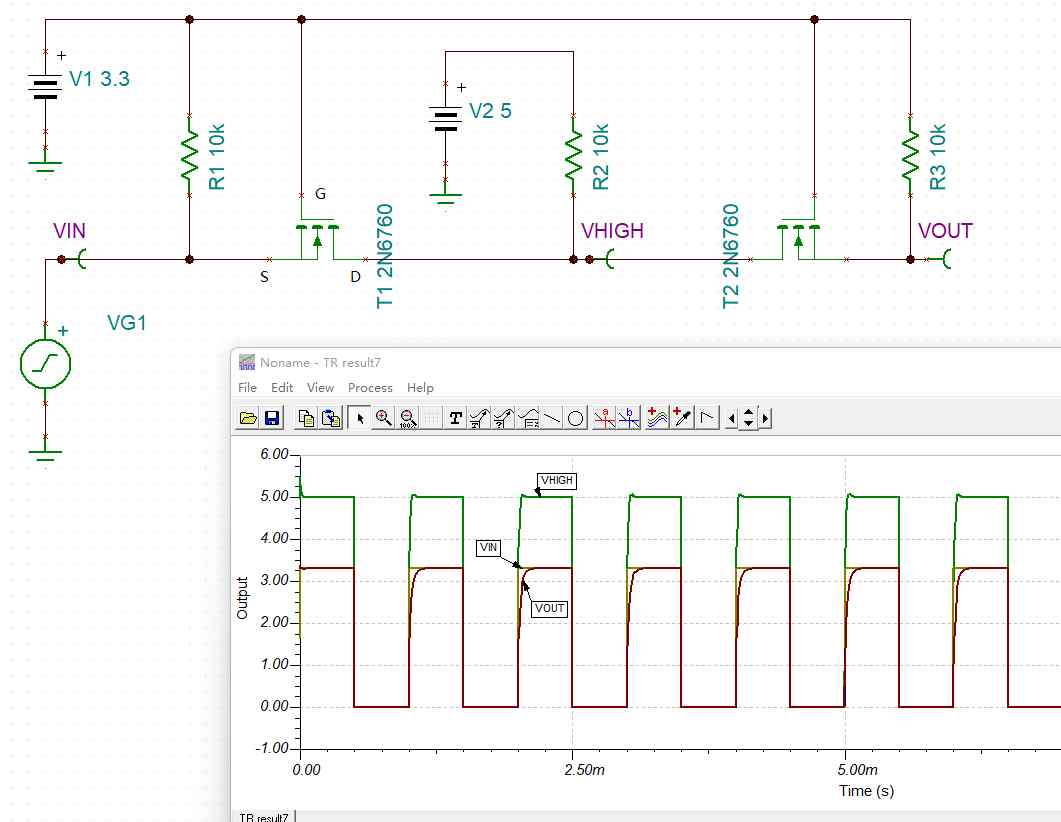Image resolution: width=1061 pixels, height=822 pixels.
Task: Choose the auto label curve tool
Action: [x=479, y=418]
